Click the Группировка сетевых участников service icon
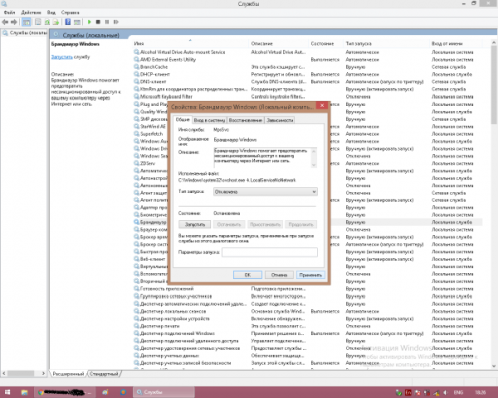Image resolution: width=498 pixels, height=398 pixels. coord(136,296)
